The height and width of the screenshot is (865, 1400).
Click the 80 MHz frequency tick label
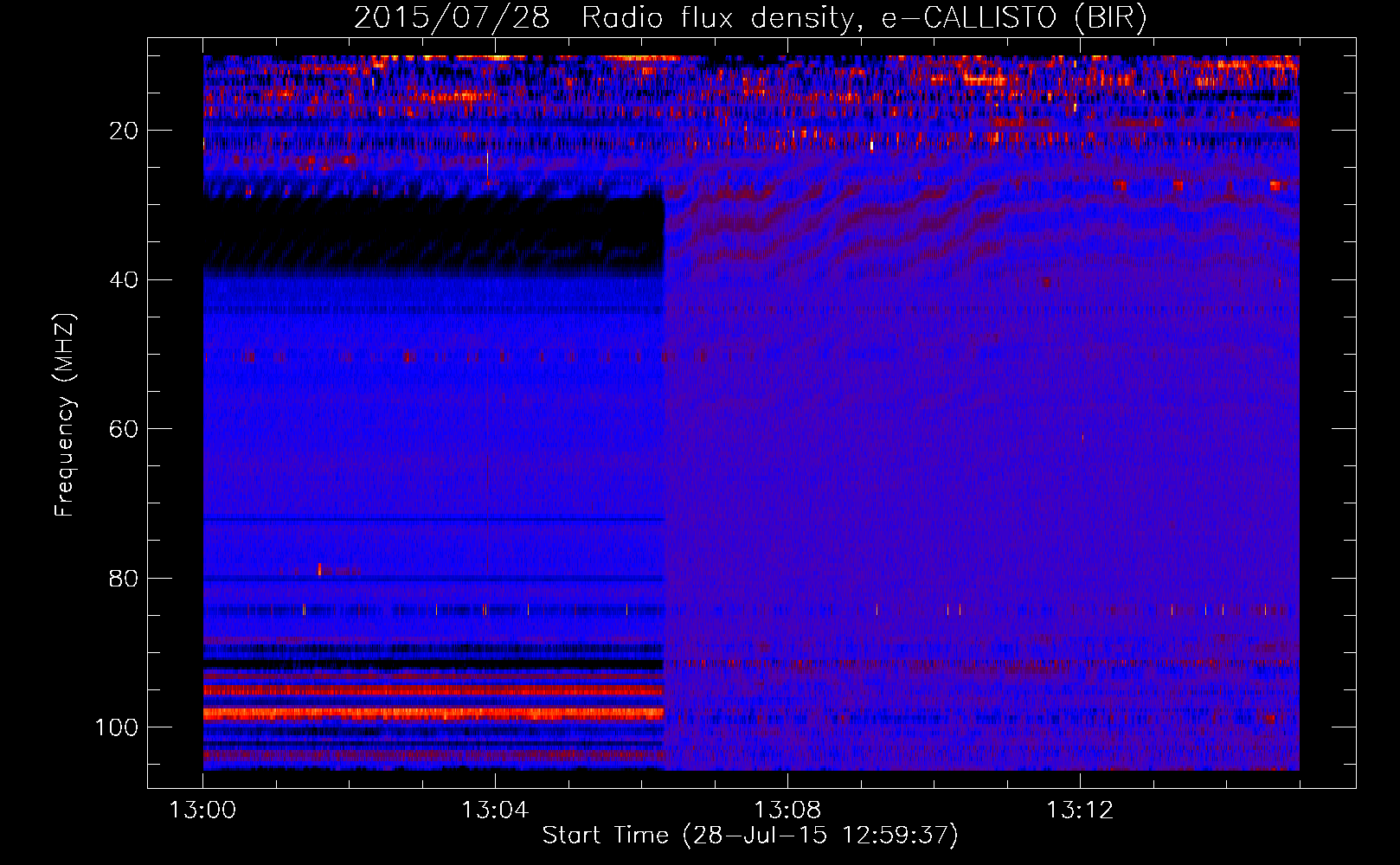[x=125, y=578]
